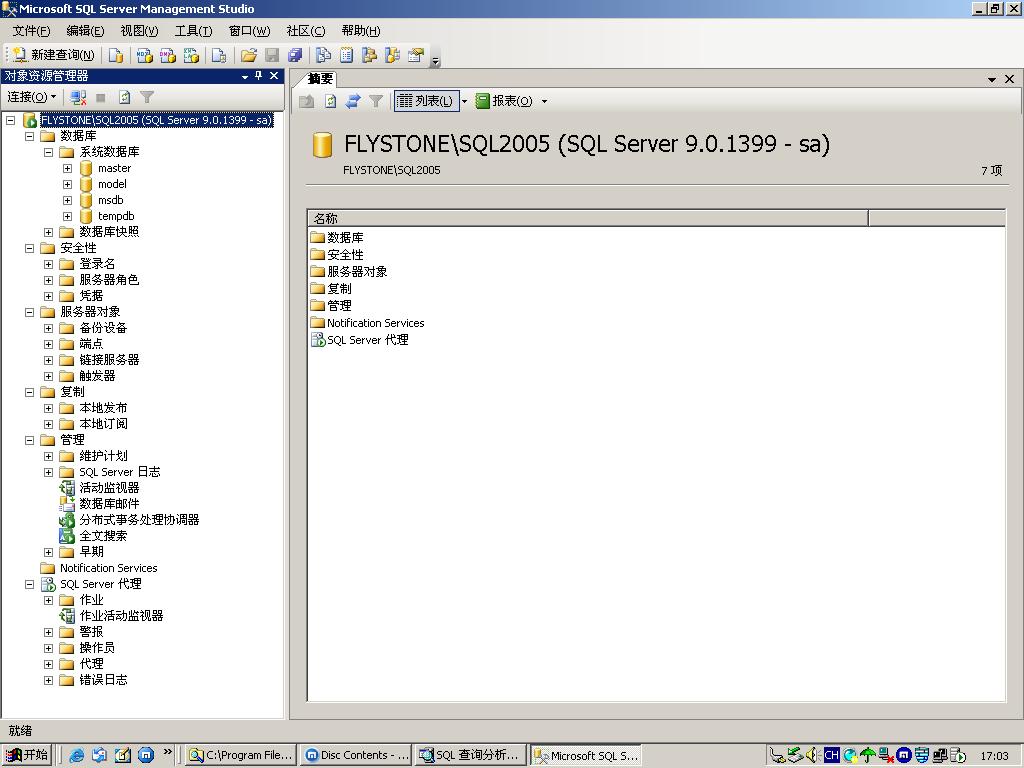1024x768 pixels.
Task: Expand the tempdb database node
Action: click(x=67, y=216)
